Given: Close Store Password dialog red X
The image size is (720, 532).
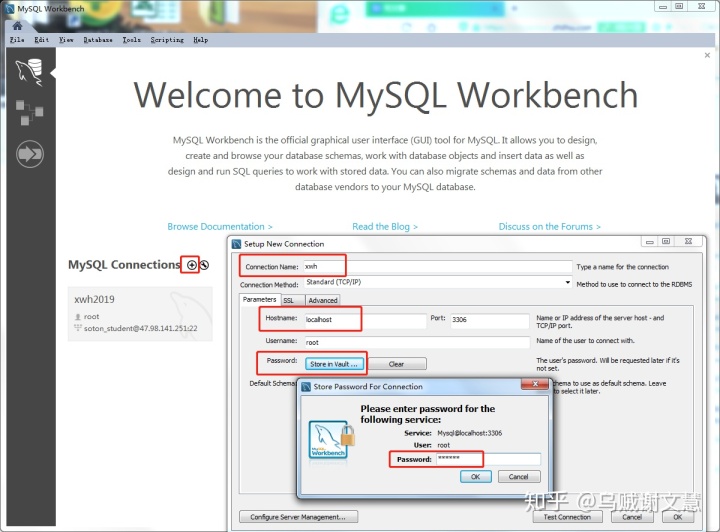Looking at the screenshot, I should 535,384.
